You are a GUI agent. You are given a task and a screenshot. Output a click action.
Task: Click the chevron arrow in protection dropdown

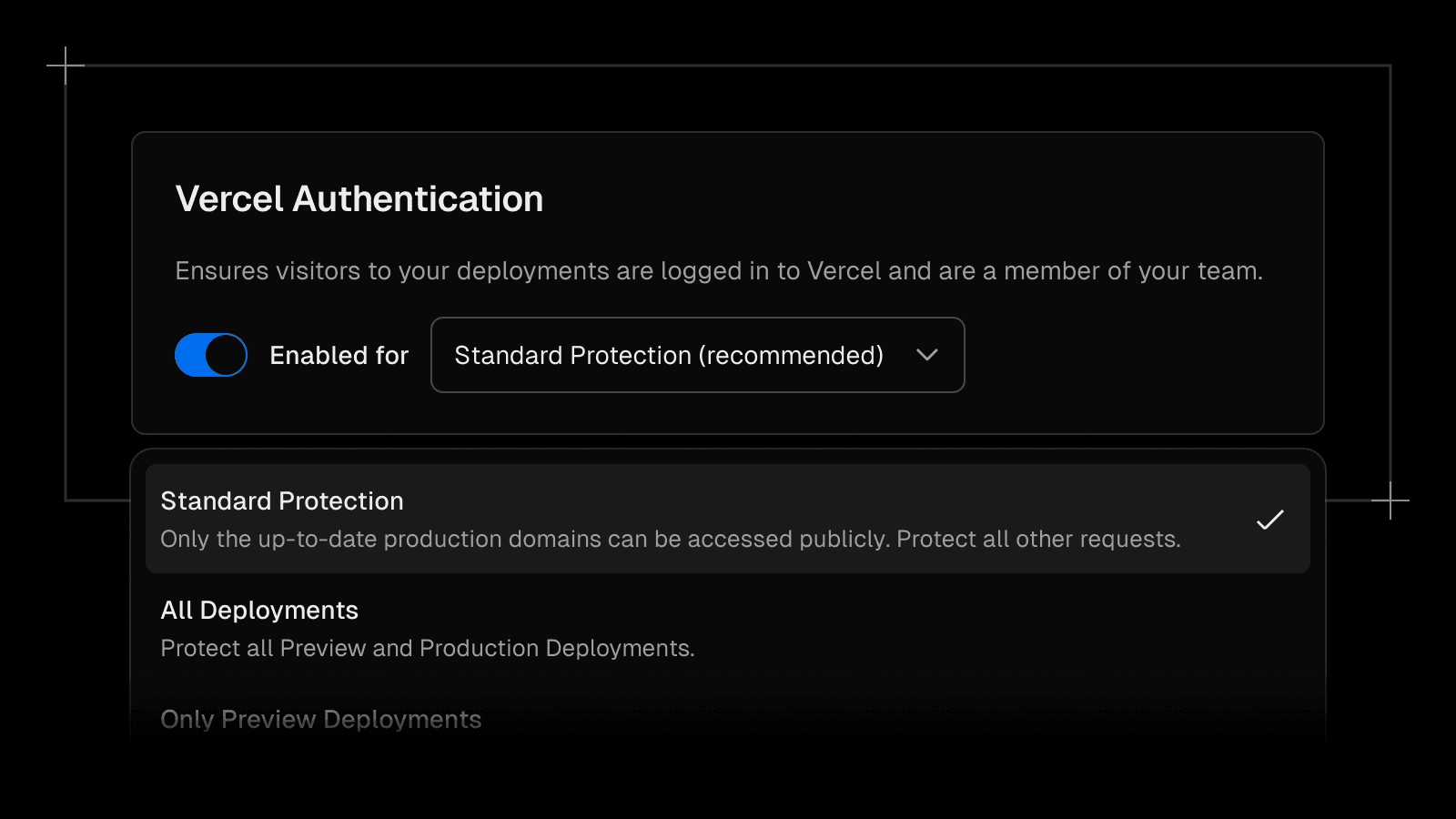926,355
